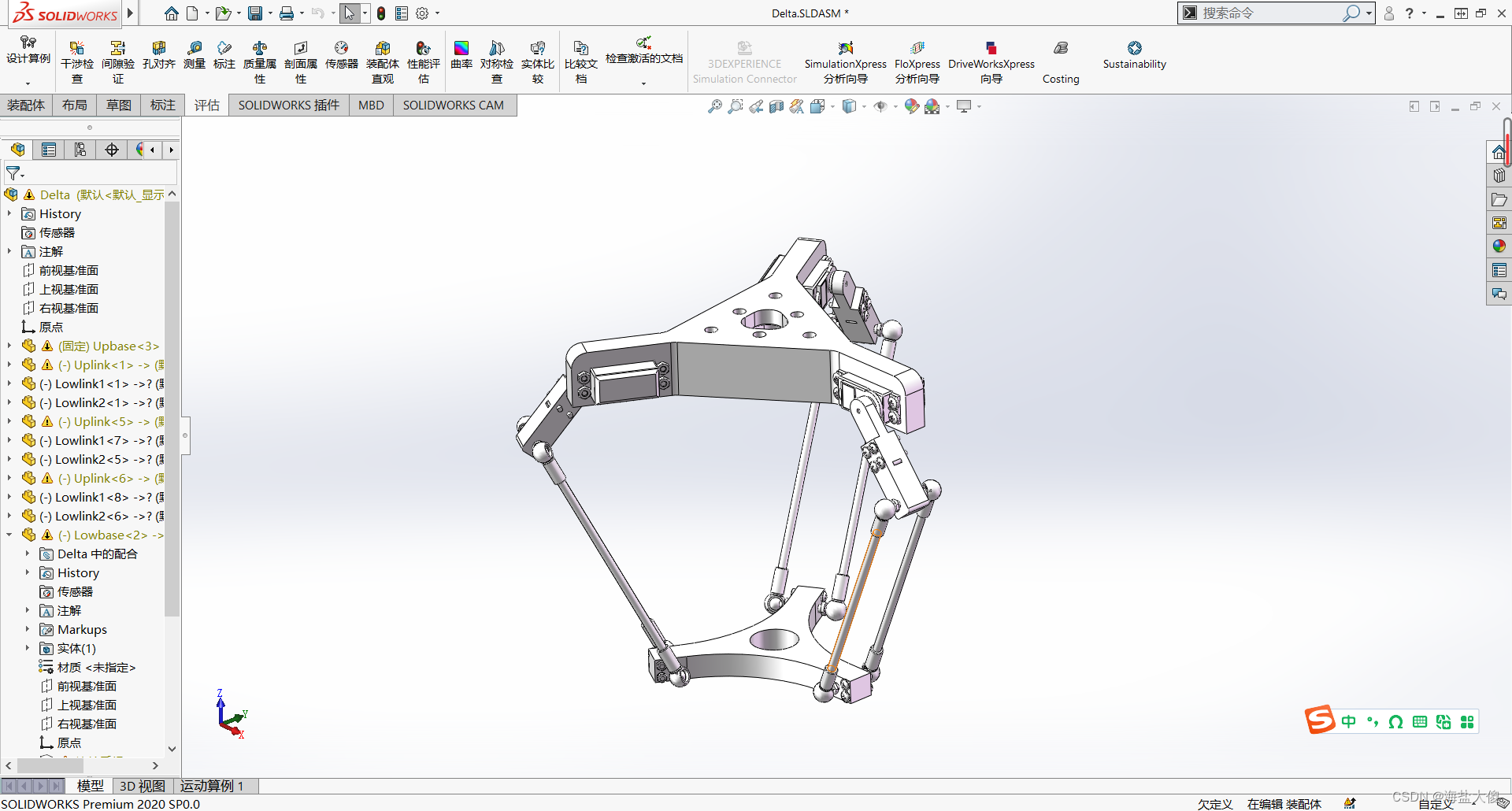Select the 测量 measure tool

(x=195, y=55)
